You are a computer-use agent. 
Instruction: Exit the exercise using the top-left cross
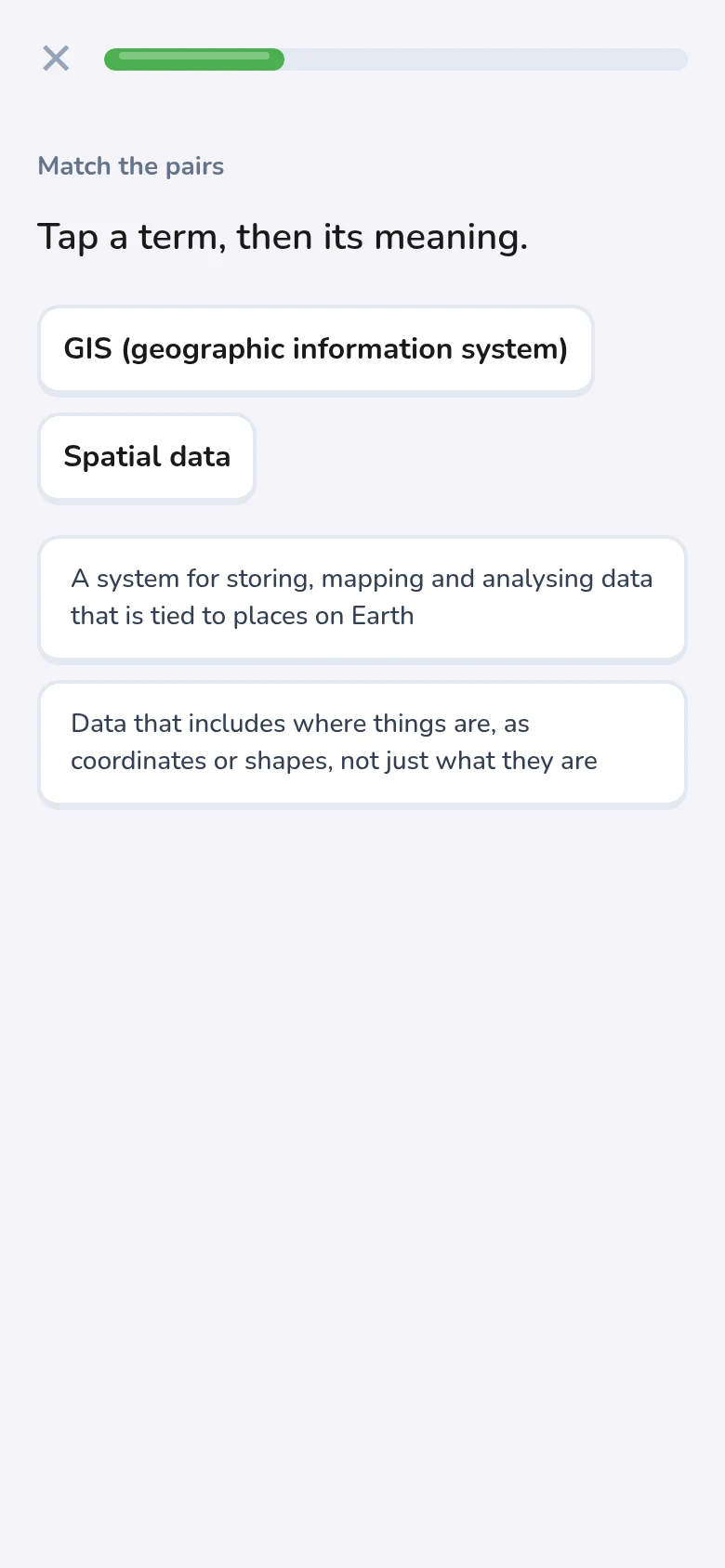click(56, 59)
